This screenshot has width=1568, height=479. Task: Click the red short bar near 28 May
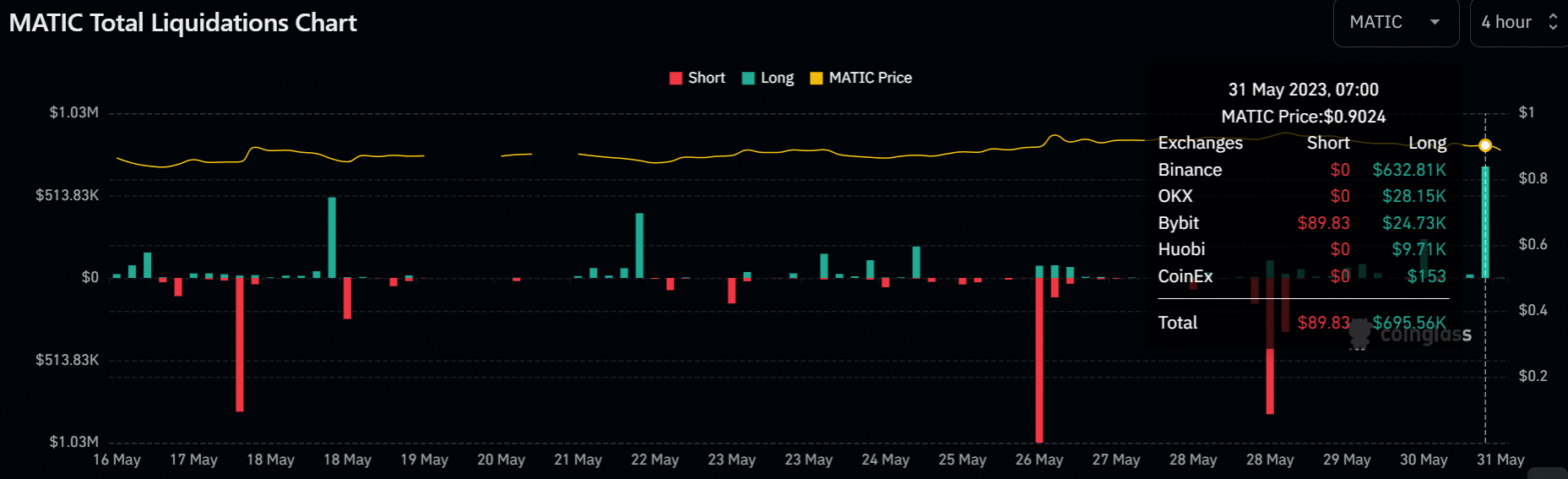coord(1270,346)
